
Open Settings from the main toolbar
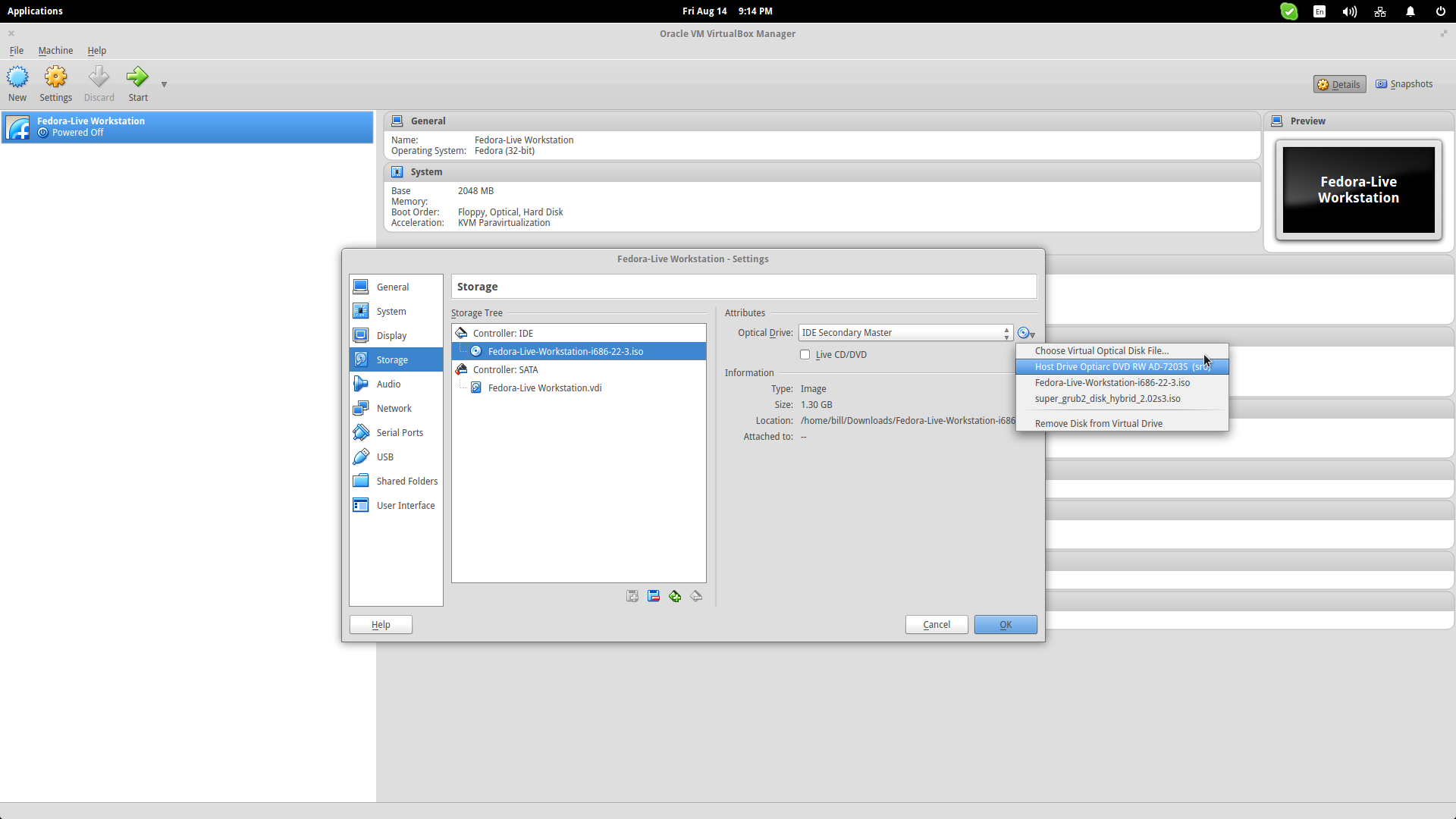coord(55,83)
